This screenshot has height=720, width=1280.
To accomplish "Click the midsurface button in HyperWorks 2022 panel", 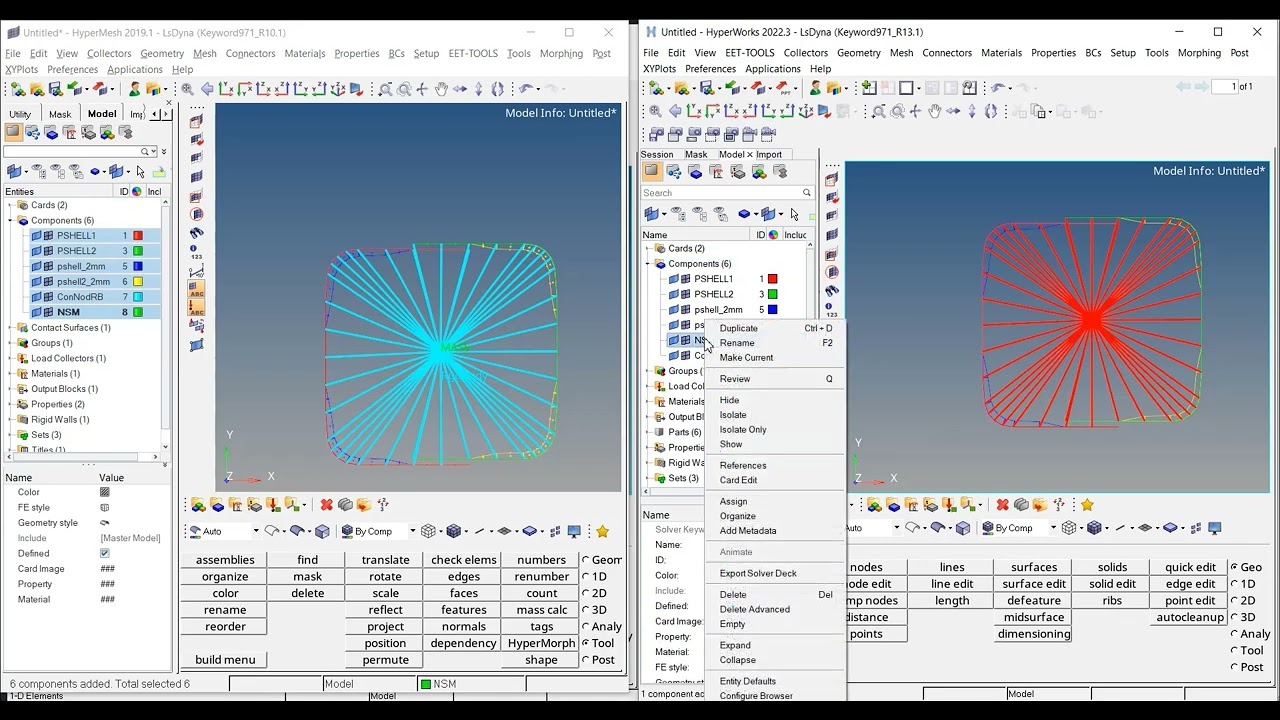I will pyautogui.click(x=1034, y=617).
